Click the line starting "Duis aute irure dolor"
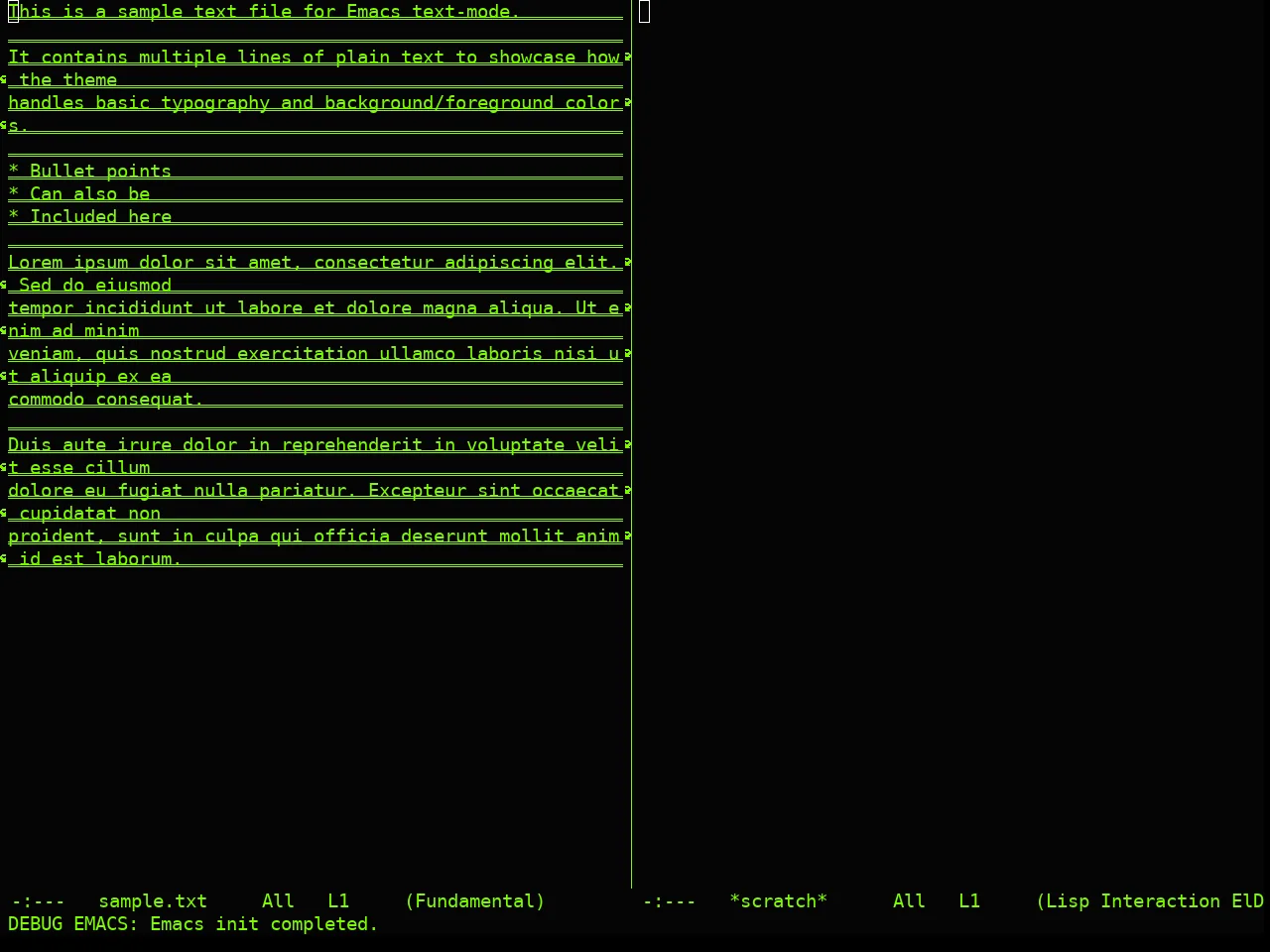 315,445
